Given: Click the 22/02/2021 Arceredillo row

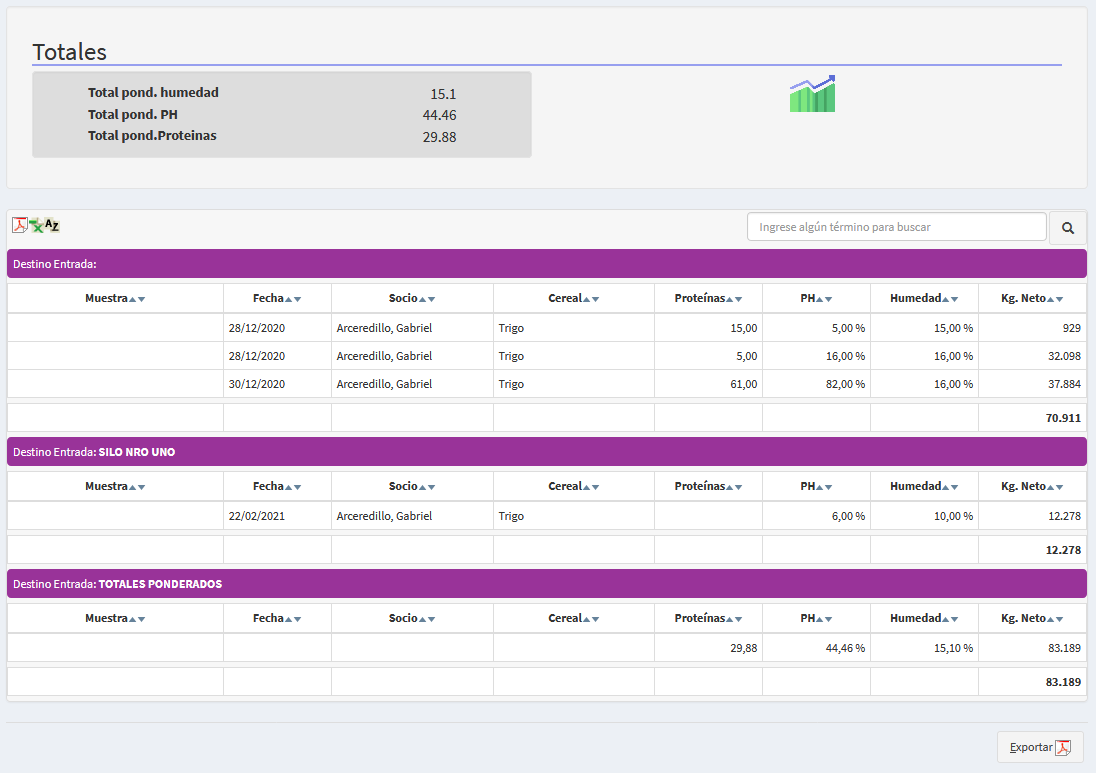Looking at the screenshot, I should 384,516.
